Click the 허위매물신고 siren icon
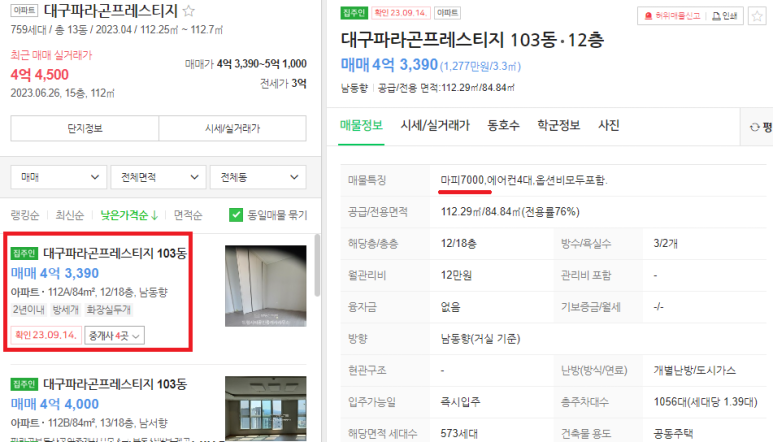 649,16
